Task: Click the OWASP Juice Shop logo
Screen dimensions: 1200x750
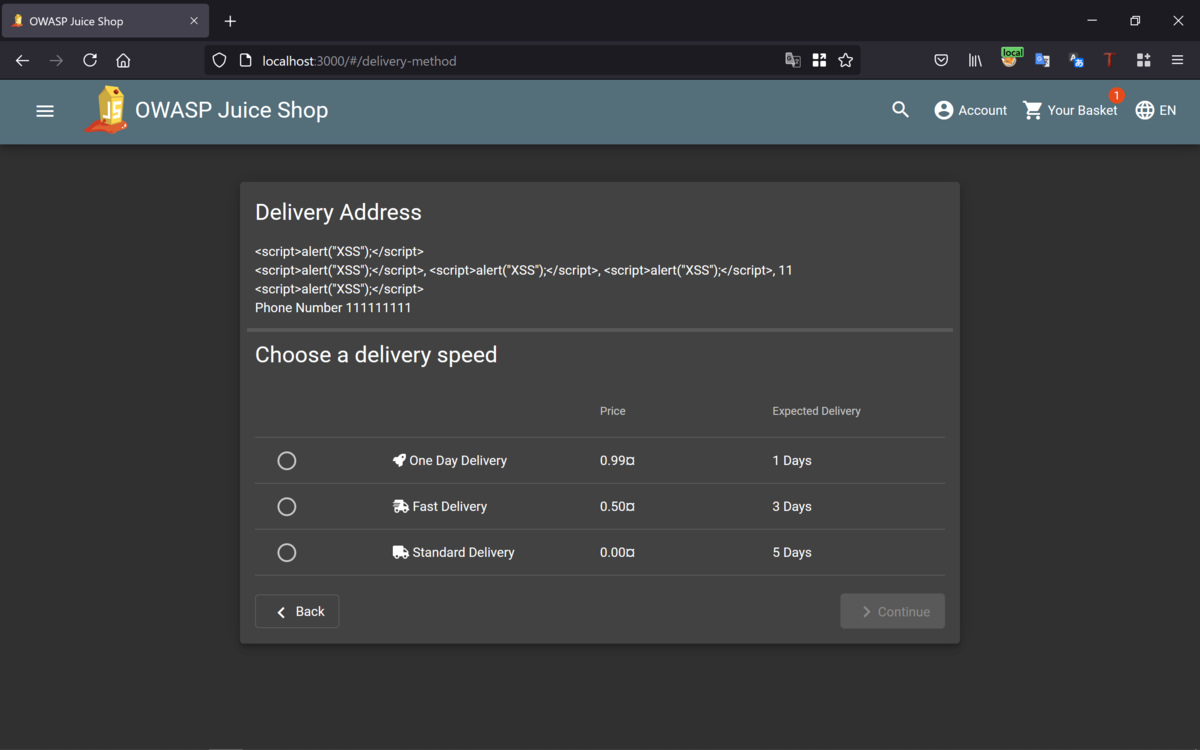Action: [x=107, y=110]
